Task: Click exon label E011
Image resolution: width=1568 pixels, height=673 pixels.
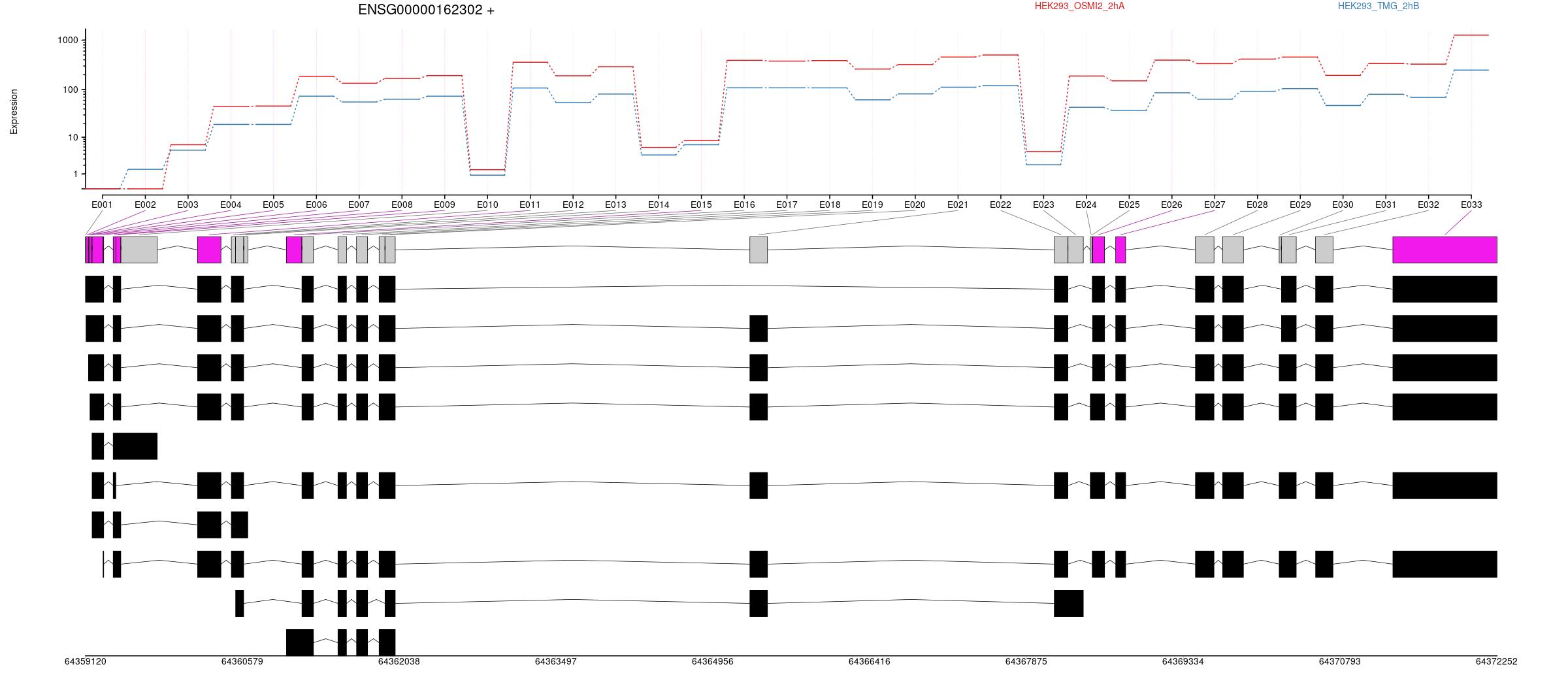Action: (530, 205)
